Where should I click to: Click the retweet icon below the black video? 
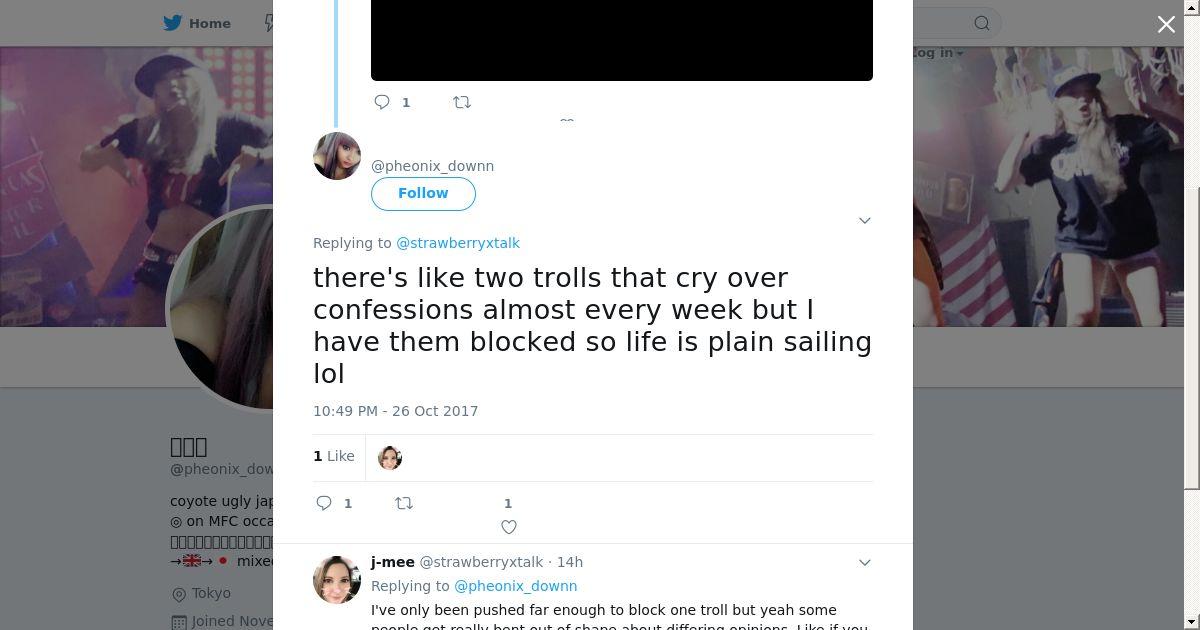coord(462,102)
